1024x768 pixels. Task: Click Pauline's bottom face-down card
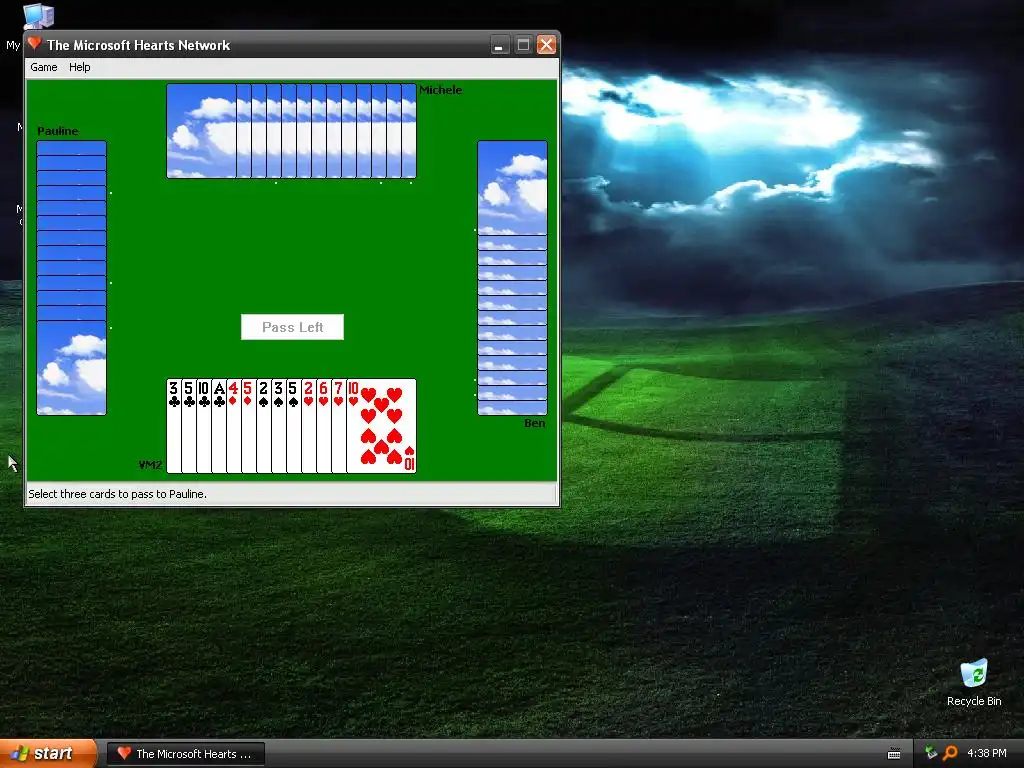72,368
